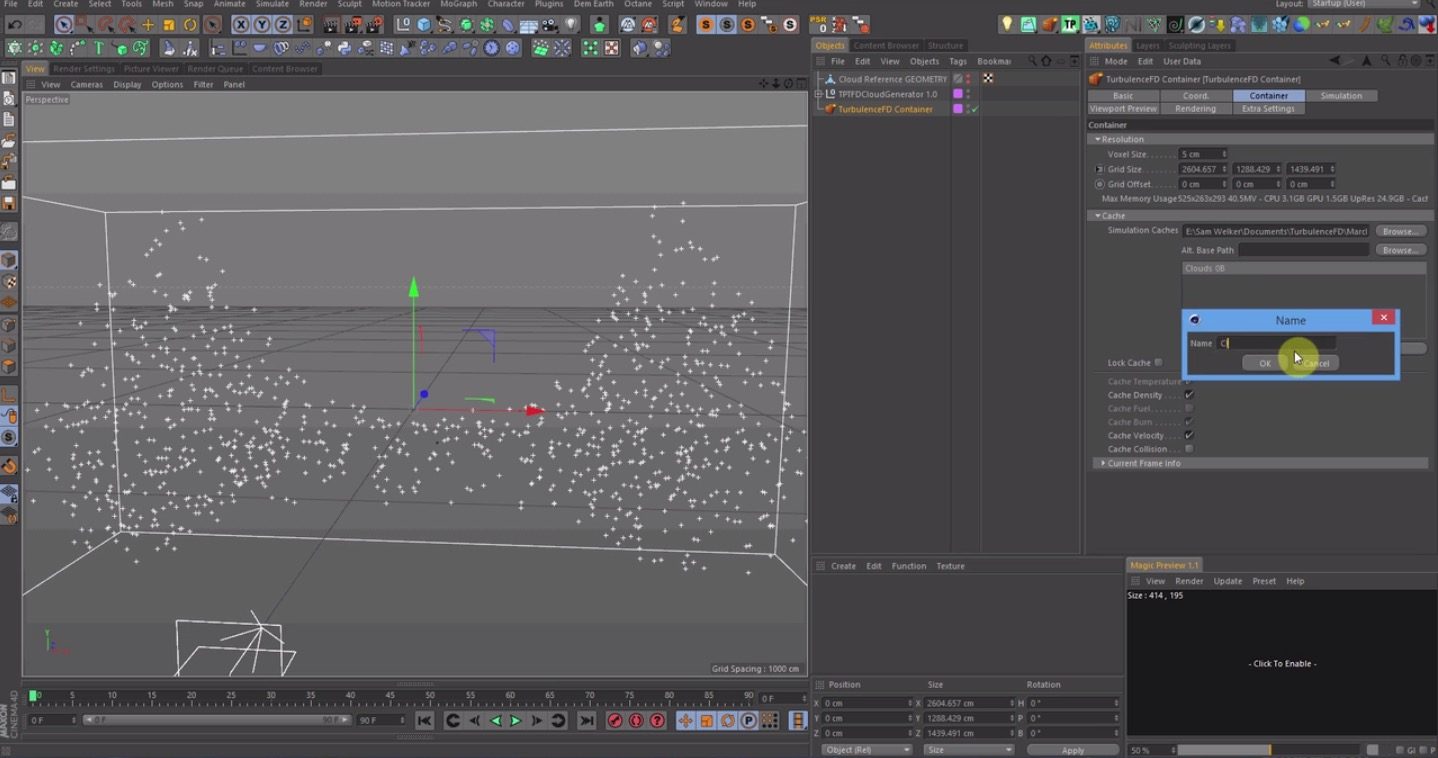The height and width of the screenshot is (758, 1438).
Task: Toggle Cache Density checkbox
Action: point(1189,395)
